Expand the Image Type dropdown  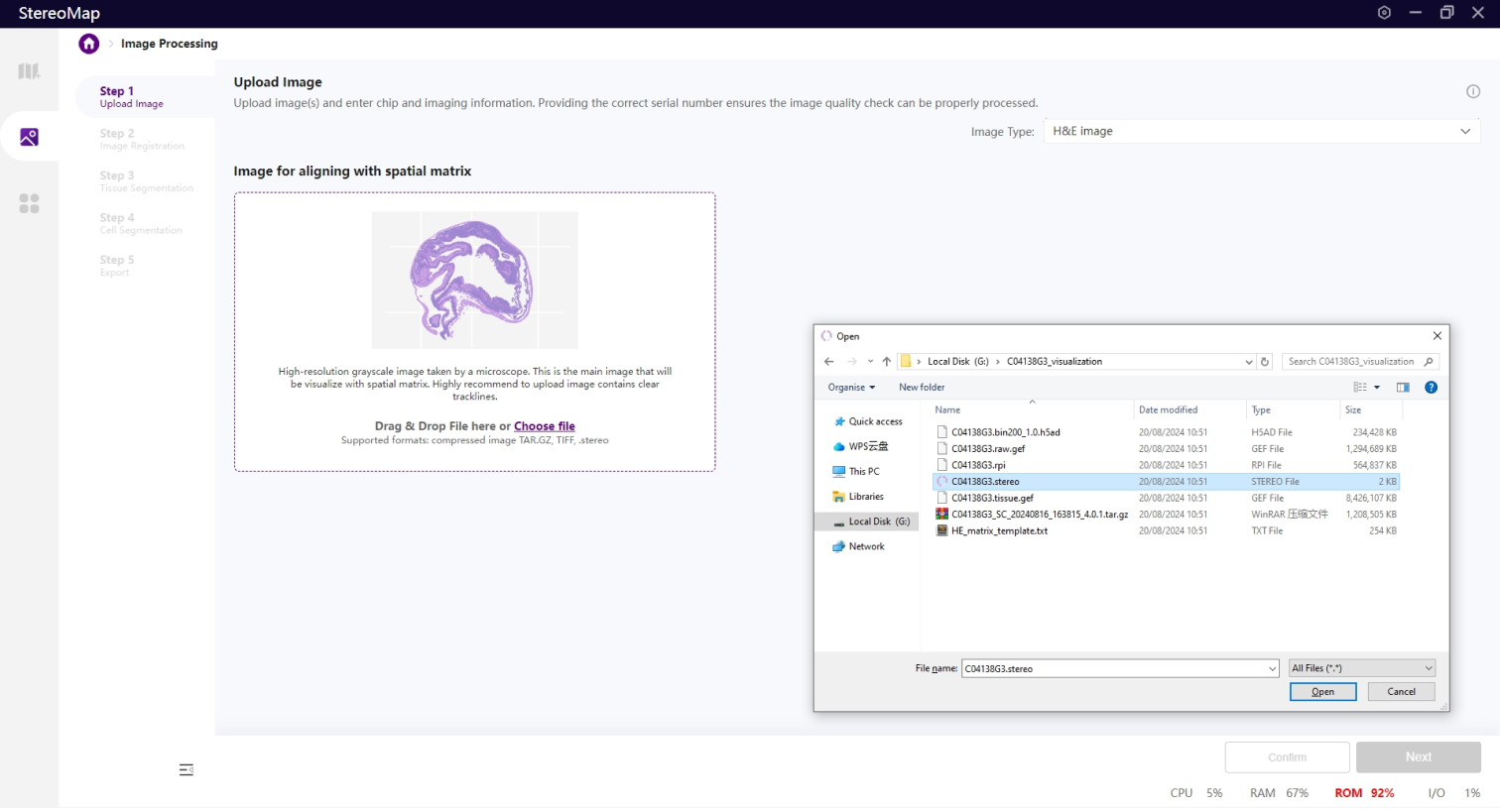pos(1464,132)
